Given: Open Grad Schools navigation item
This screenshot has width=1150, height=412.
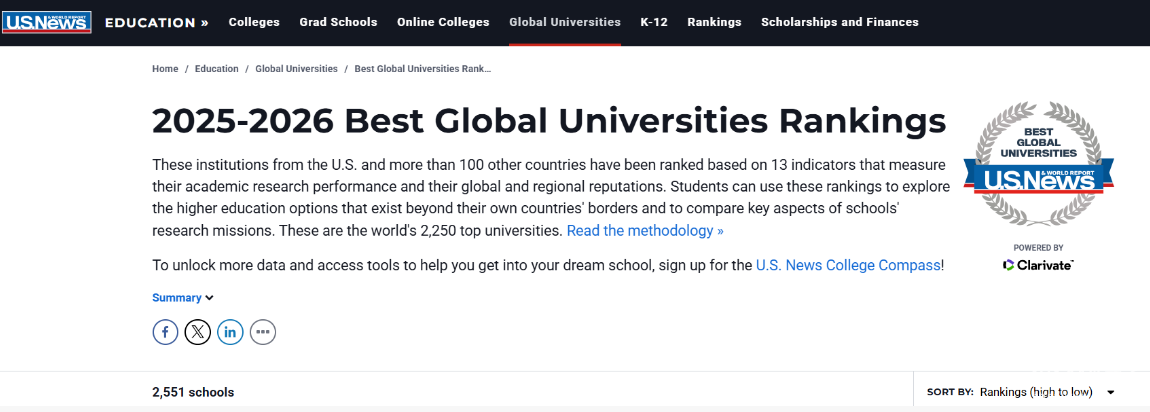Looking at the screenshot, I should tap(338, 22).
